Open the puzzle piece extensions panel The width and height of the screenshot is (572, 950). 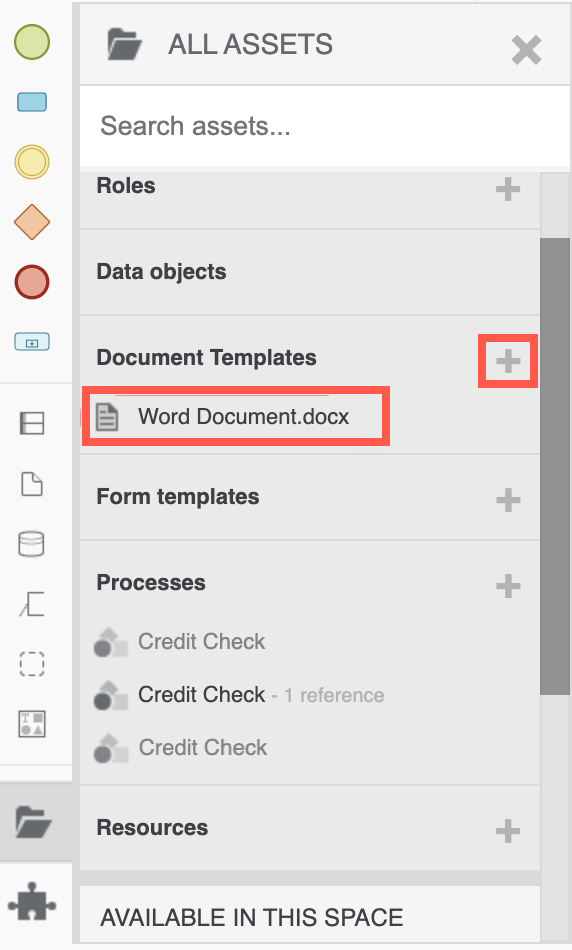[x=32, y=903]
